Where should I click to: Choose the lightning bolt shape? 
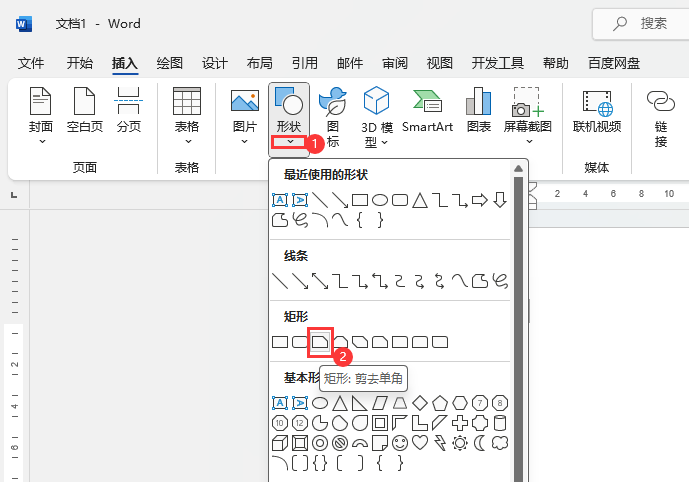point(440,443)
